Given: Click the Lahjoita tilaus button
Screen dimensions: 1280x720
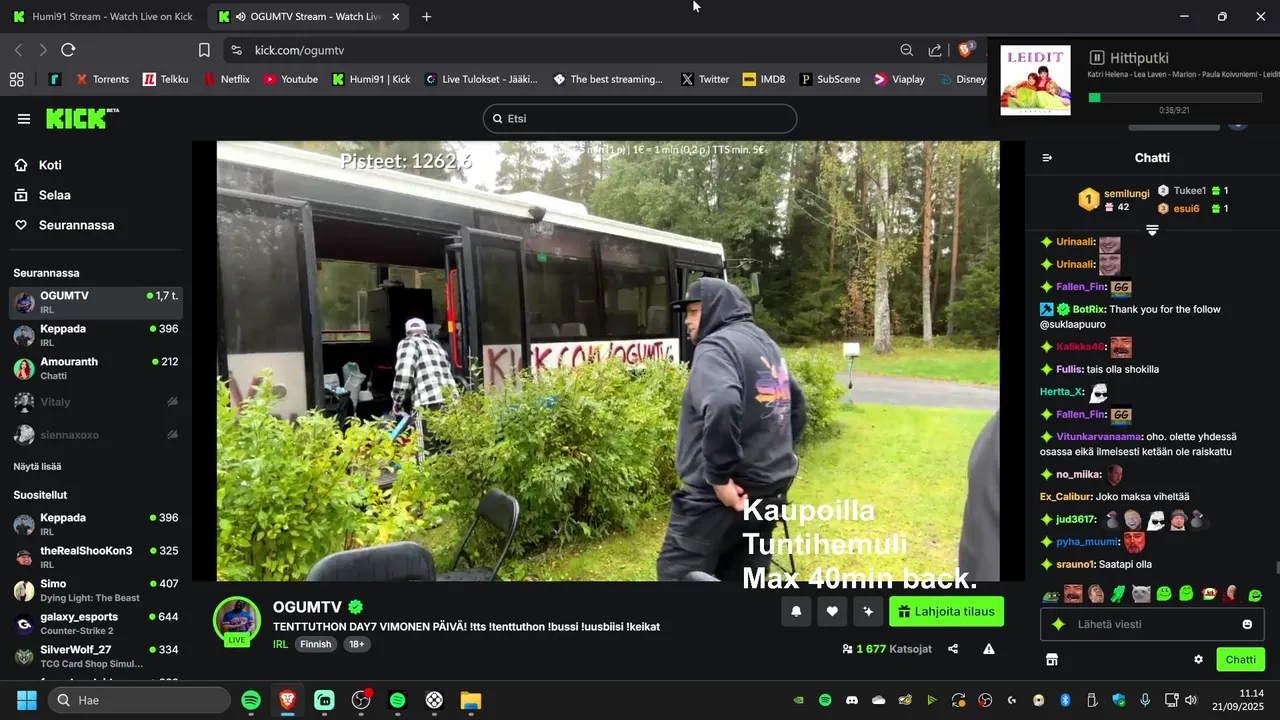Looking at the screenshot, I should pos(946,611).
